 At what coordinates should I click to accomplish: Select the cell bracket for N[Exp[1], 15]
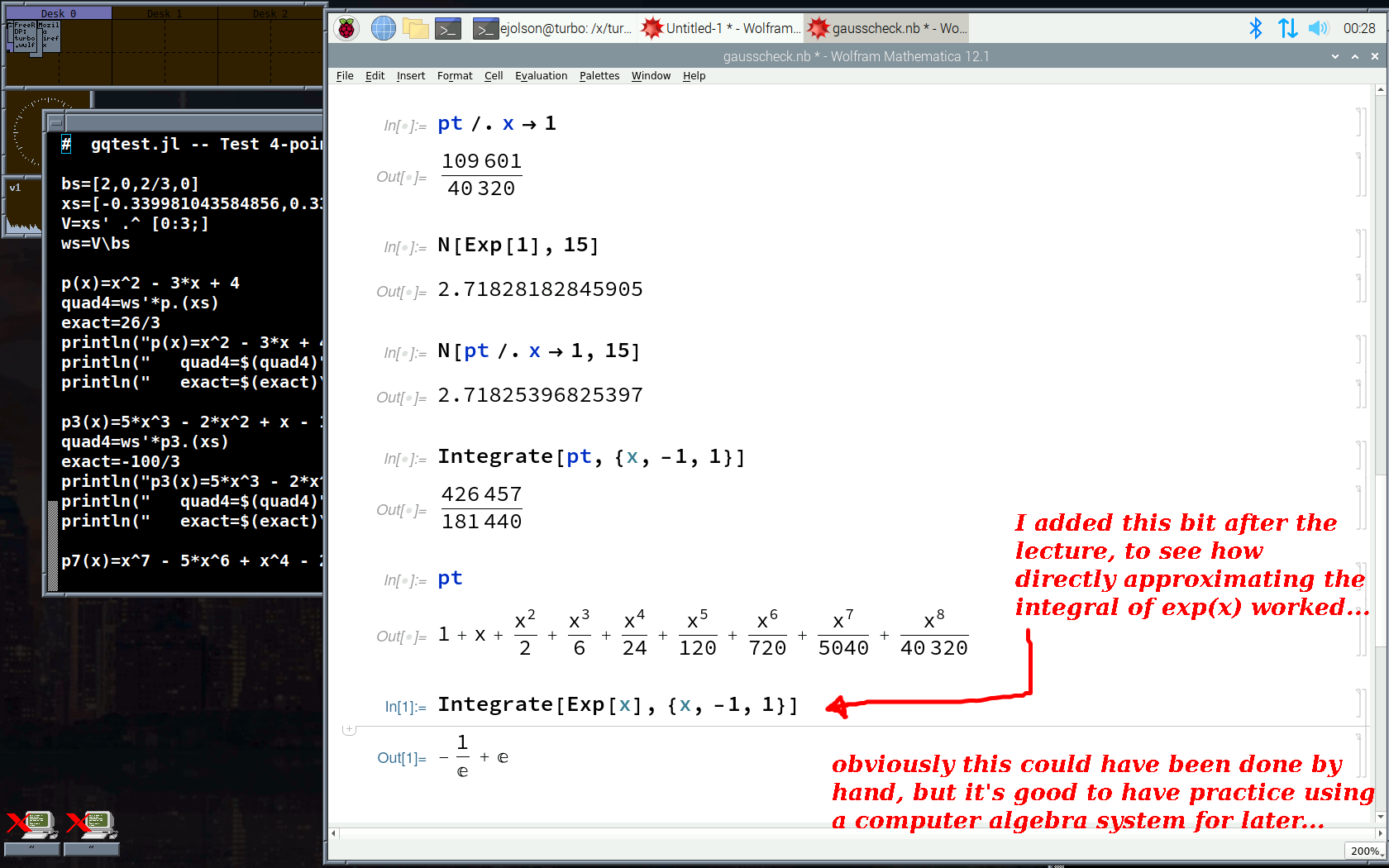(x=1359, y=245)
